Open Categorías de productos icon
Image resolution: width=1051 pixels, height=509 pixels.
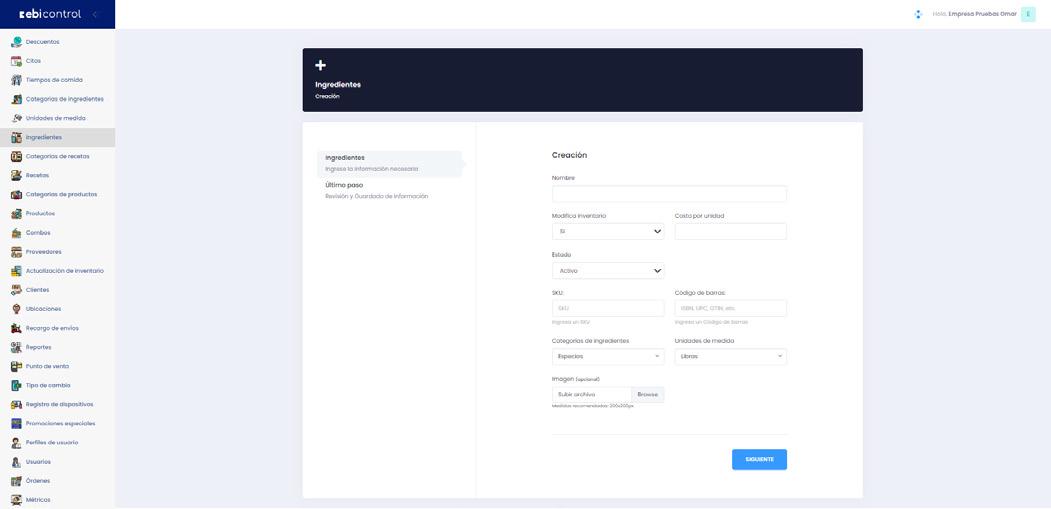17,194
